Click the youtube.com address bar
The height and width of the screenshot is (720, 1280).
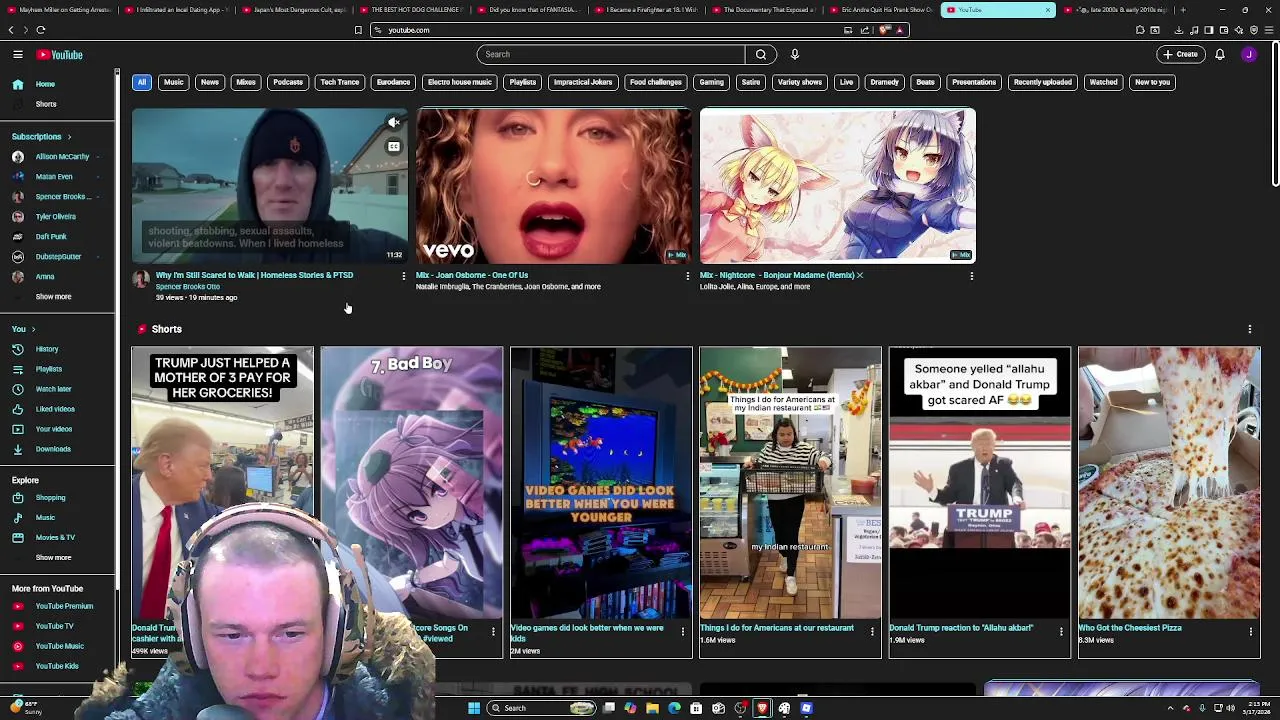pyautogui.click(x=610, y=30)
